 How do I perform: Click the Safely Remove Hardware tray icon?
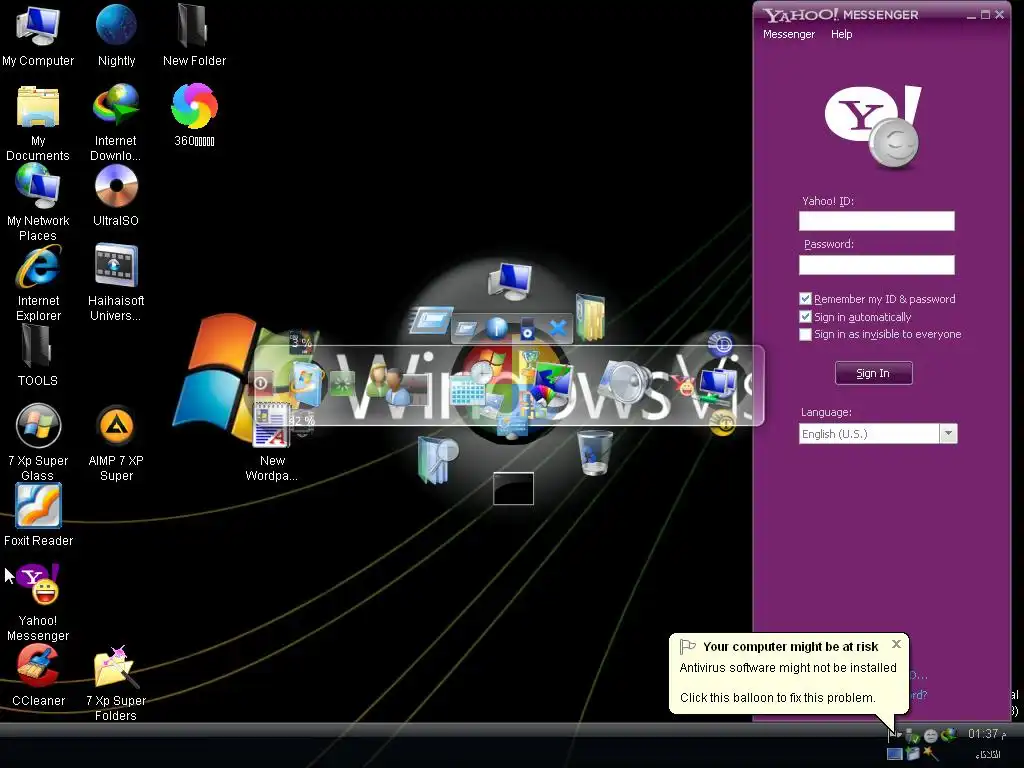pos(912,736)
